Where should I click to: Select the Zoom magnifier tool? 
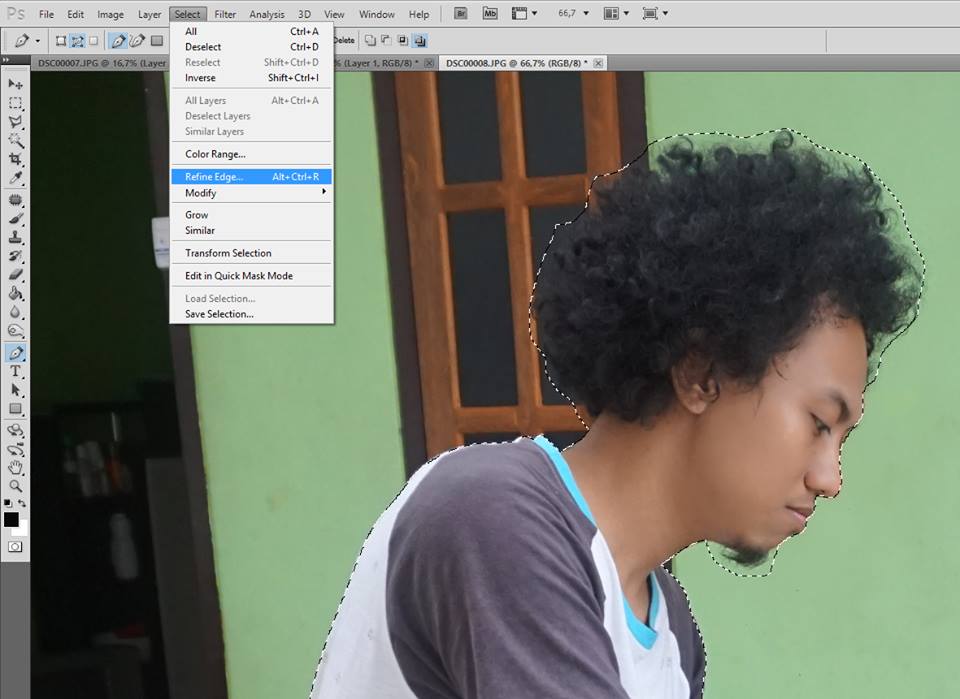coord(16,486)
